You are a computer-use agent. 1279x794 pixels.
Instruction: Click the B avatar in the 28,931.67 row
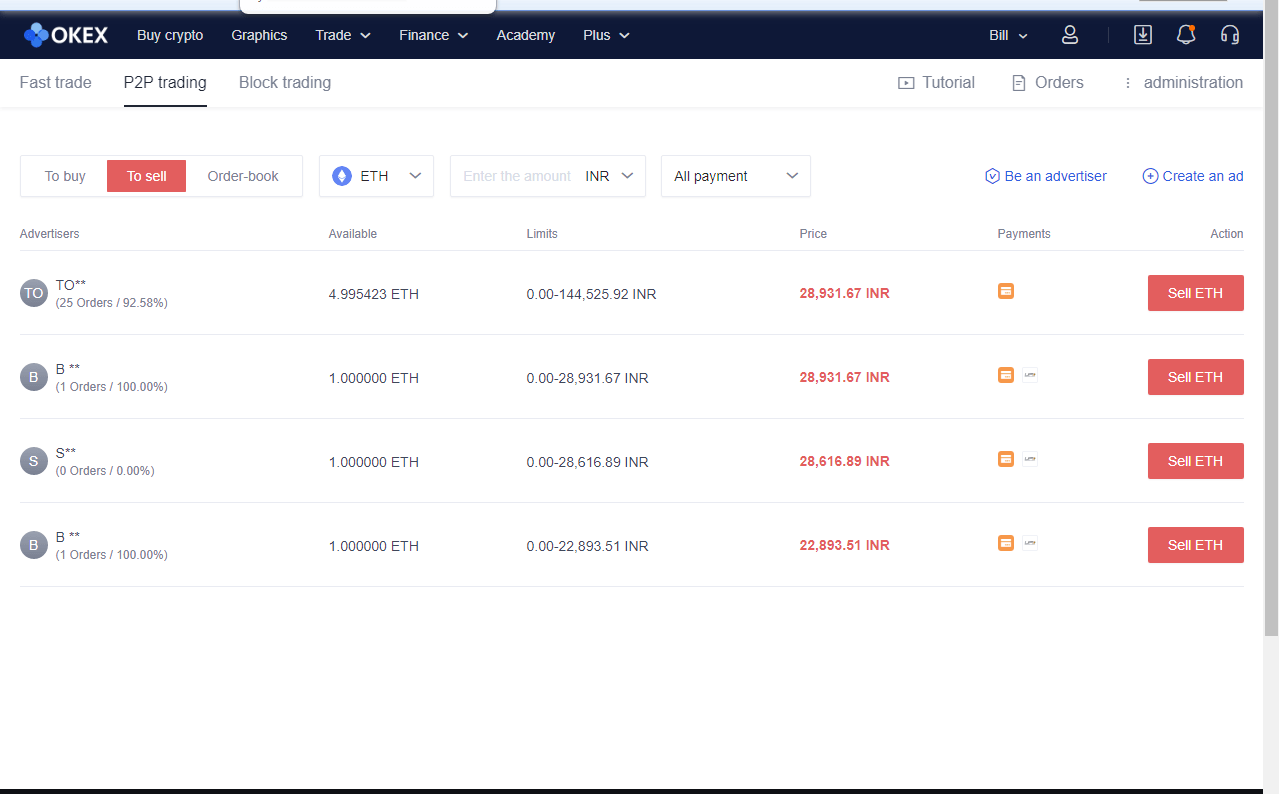[x=34, y=377]
